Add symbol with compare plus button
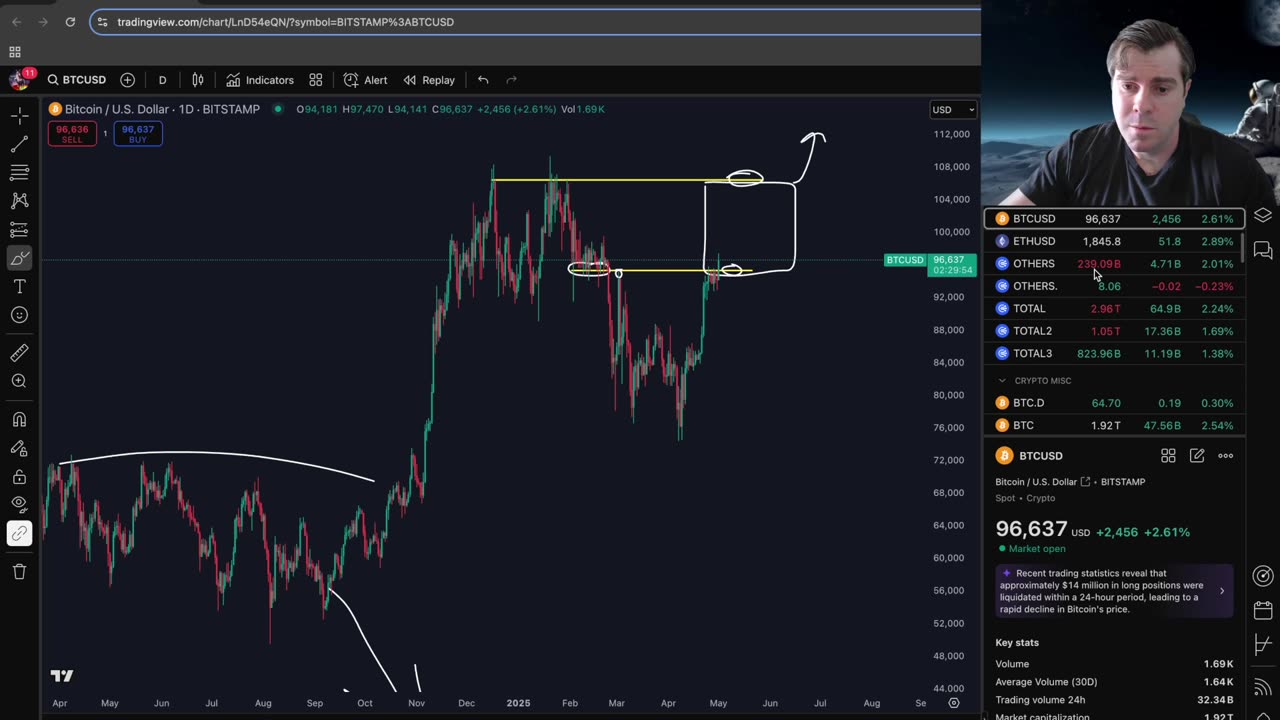The width and height of the screenshot is (1280, 720). (127, 80)
